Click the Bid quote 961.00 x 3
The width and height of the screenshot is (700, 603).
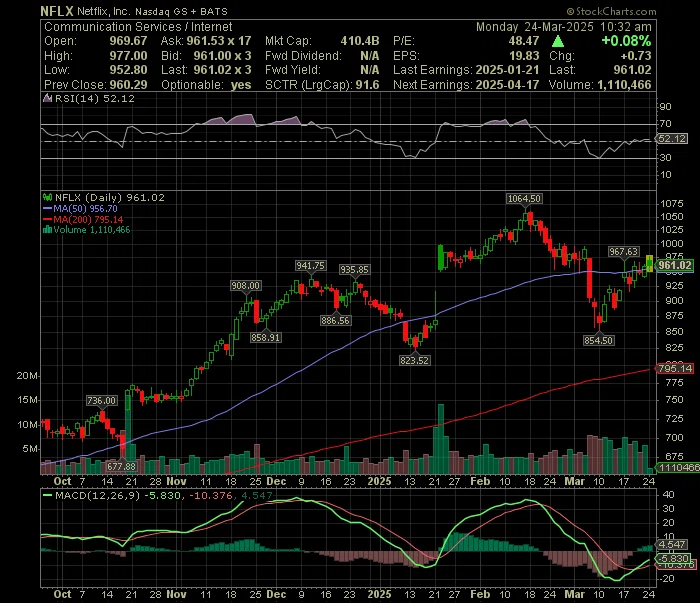222,56
